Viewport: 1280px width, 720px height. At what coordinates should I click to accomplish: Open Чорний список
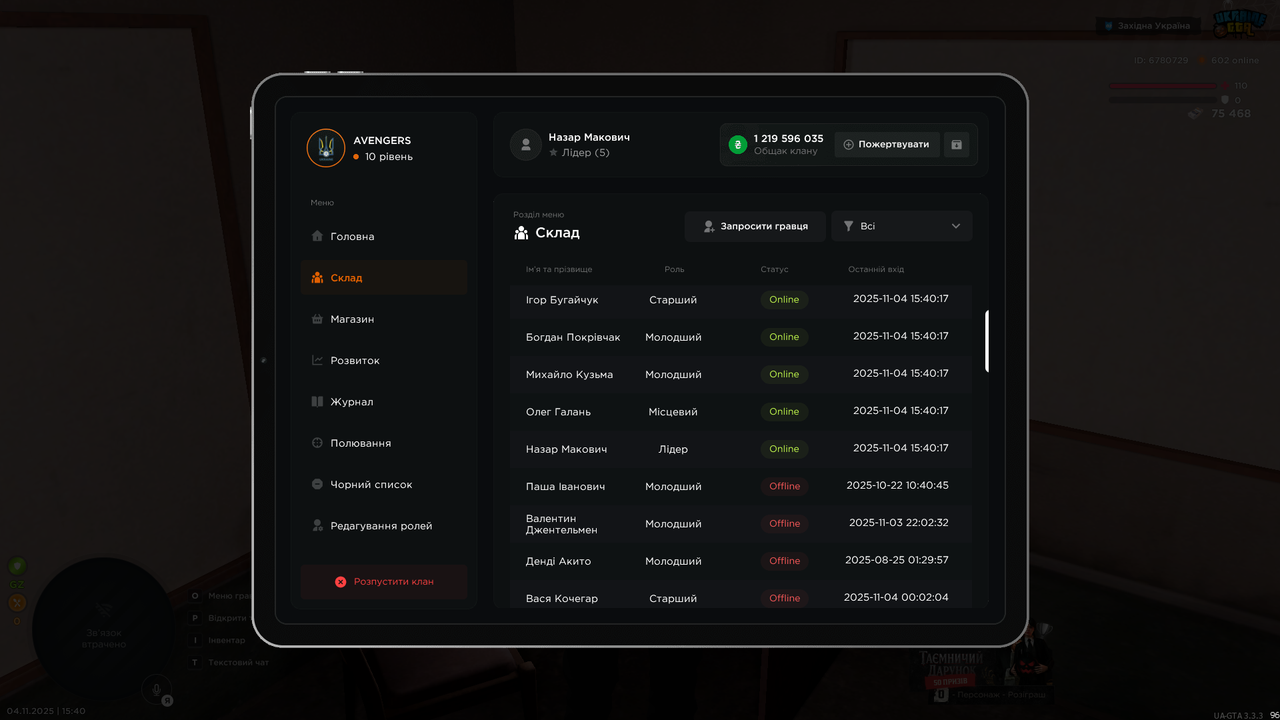tap(383, 484)
